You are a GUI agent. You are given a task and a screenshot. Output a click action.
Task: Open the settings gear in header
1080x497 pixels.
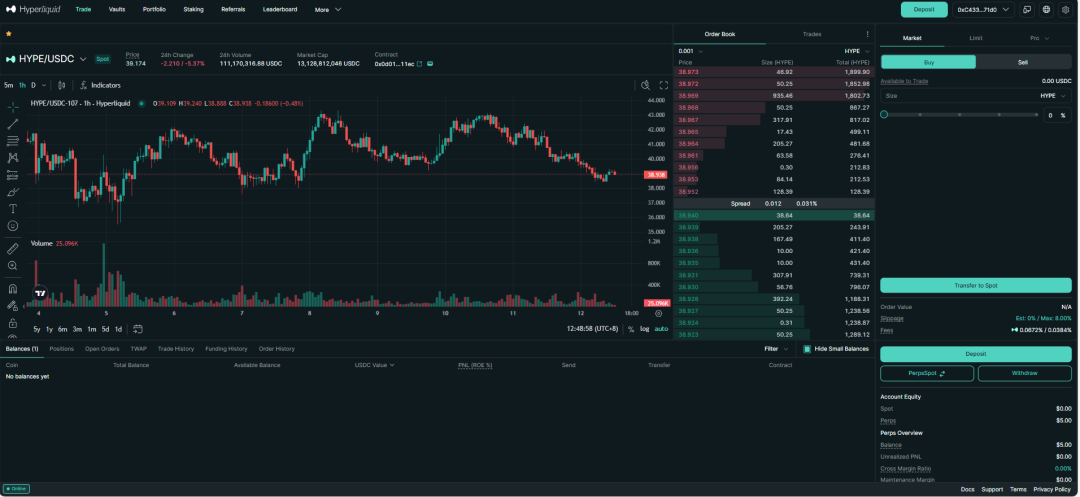point(1066,10)
